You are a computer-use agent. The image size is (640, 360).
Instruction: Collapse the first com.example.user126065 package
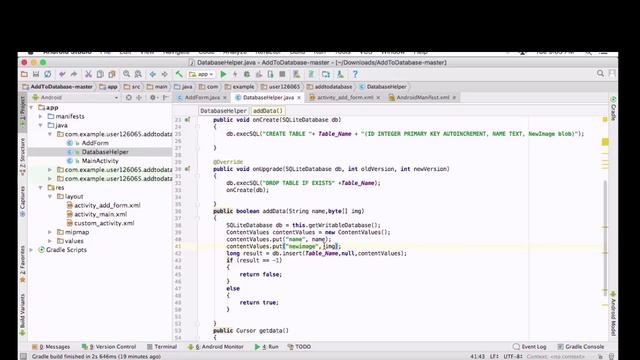[x=50, y=134]
